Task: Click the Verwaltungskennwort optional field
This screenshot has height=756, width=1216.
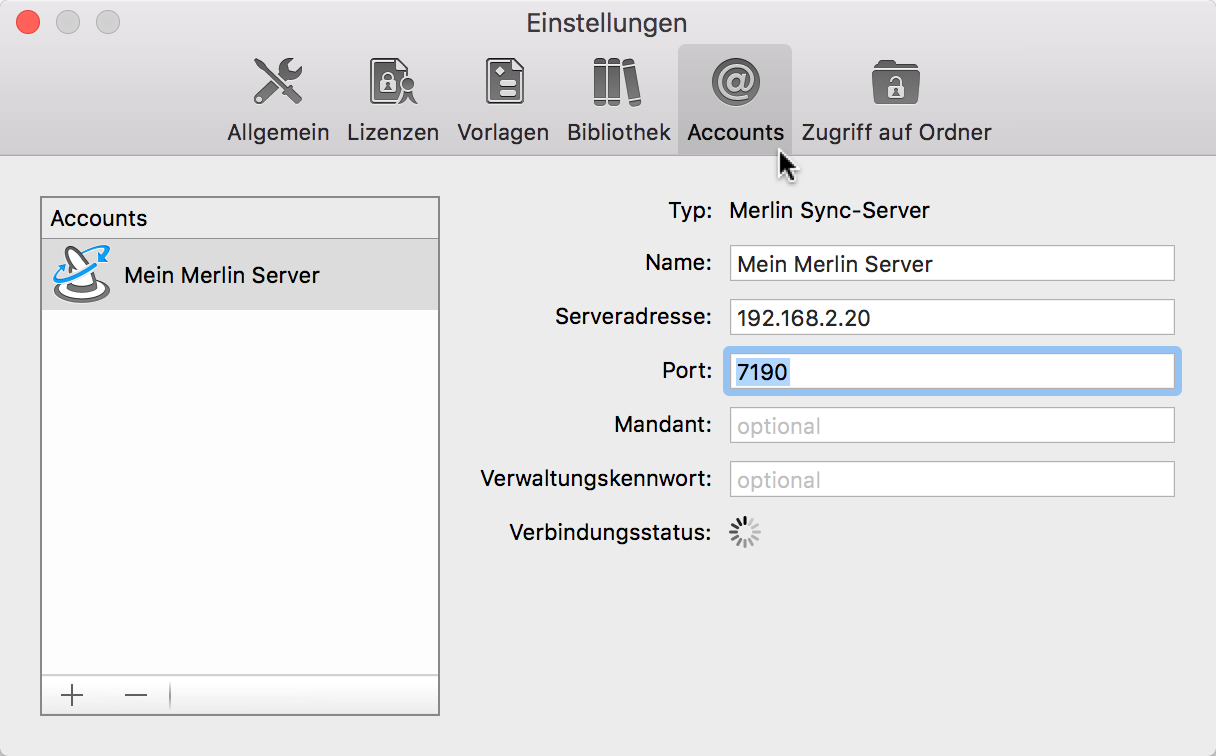Action: tap(952, 480)
